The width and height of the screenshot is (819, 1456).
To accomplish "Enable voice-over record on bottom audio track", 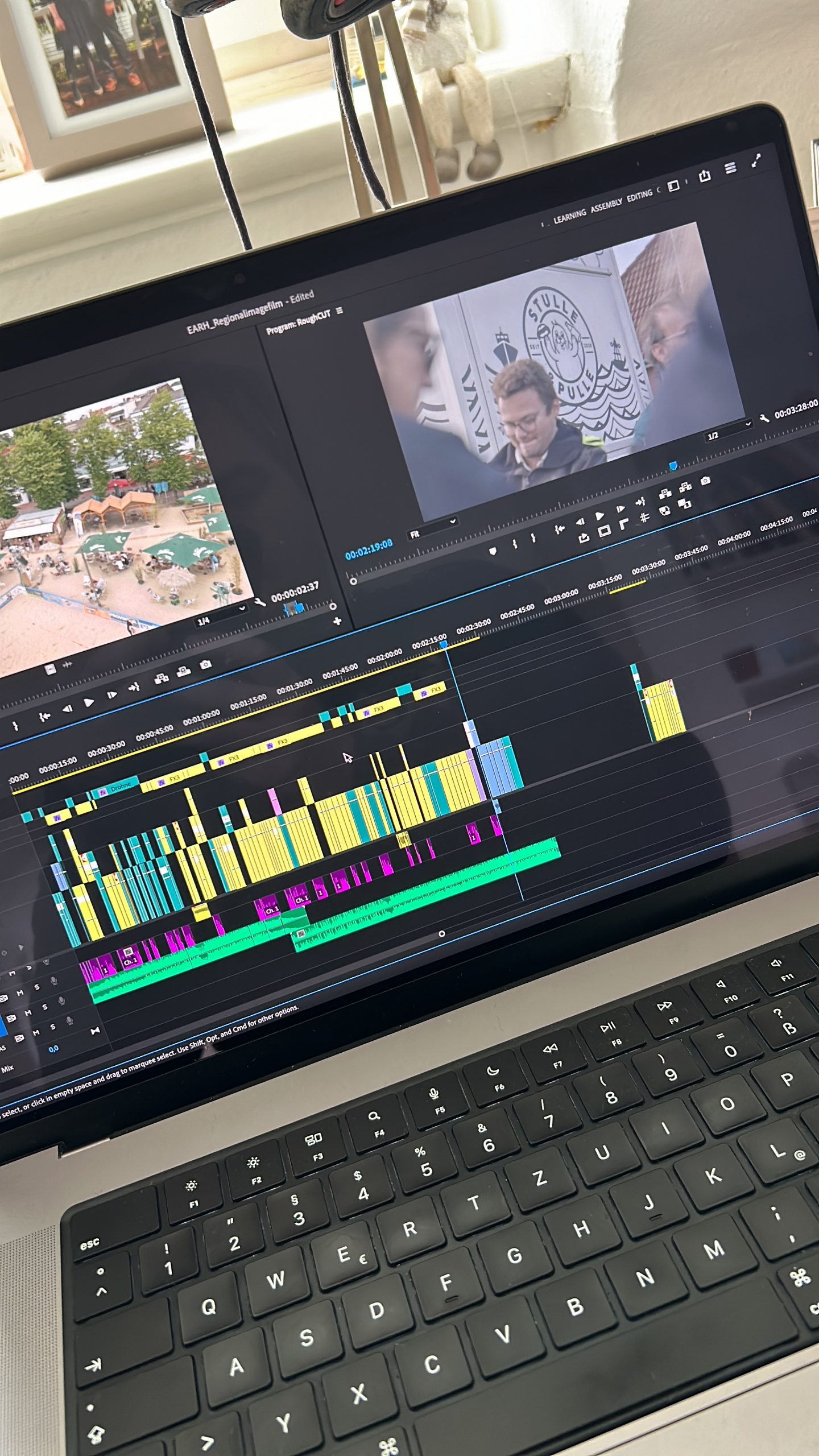I will point(69,1021).
